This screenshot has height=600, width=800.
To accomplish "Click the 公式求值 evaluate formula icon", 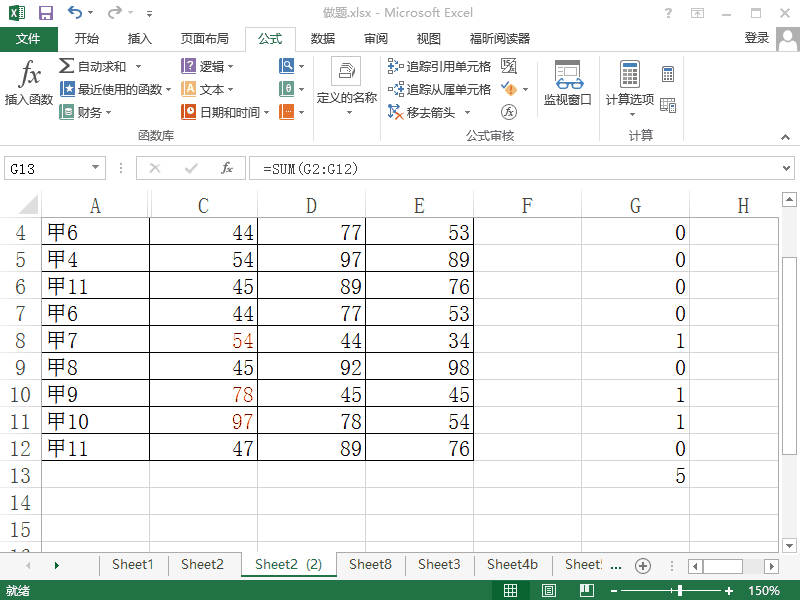I will (508, 110).
